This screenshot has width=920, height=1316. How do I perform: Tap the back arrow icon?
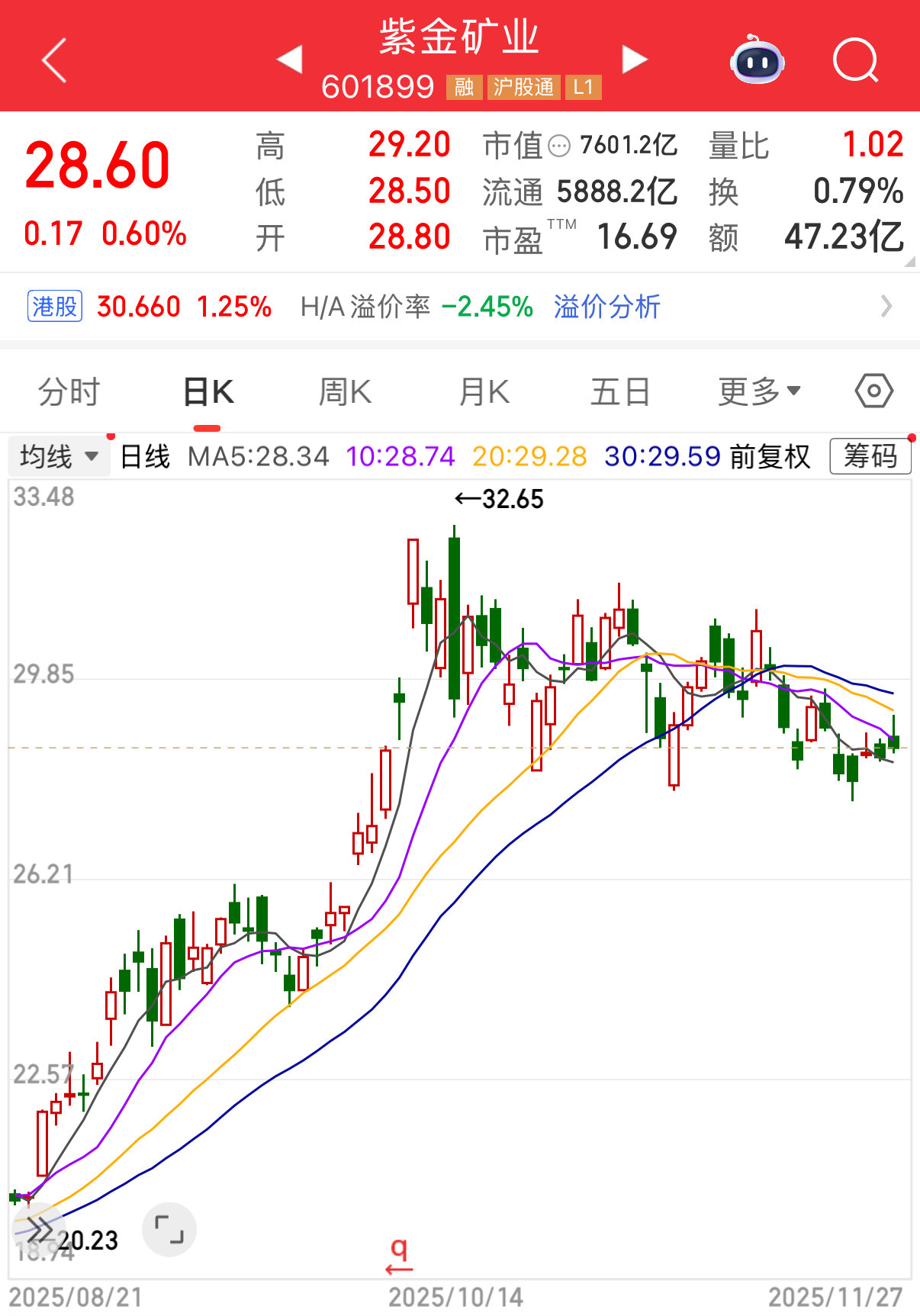click(55, 60)
